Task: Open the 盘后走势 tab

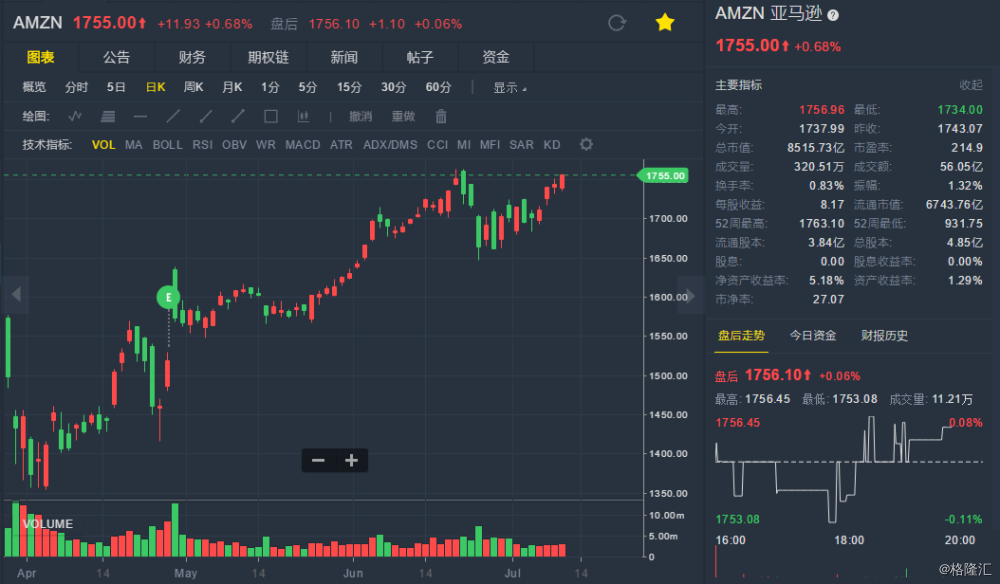Action: [741, 335]
